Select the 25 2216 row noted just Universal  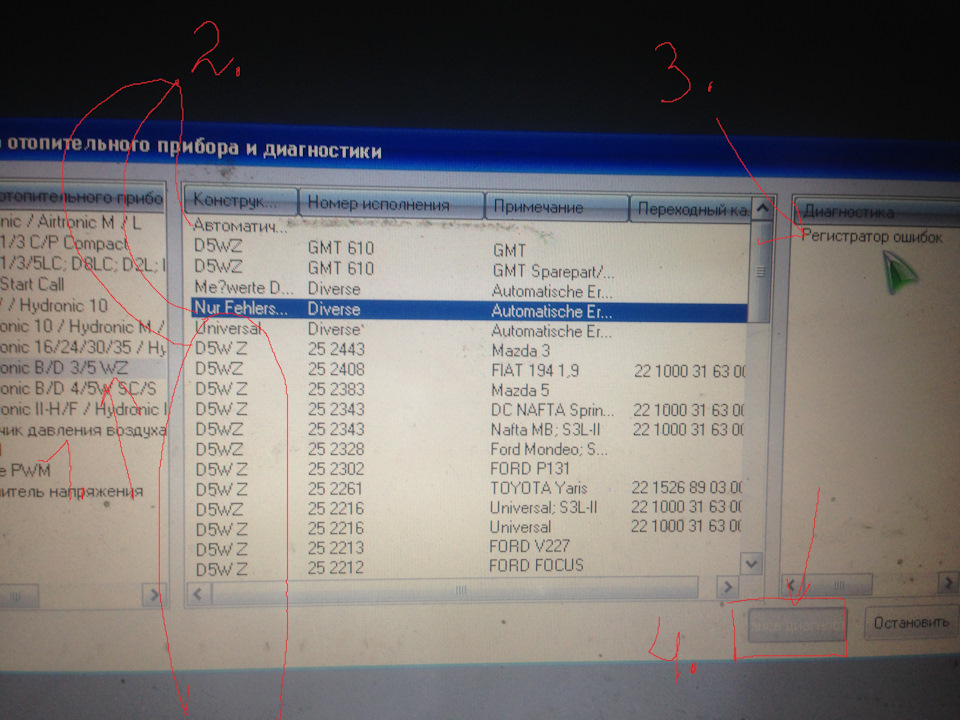pos(468,528)
